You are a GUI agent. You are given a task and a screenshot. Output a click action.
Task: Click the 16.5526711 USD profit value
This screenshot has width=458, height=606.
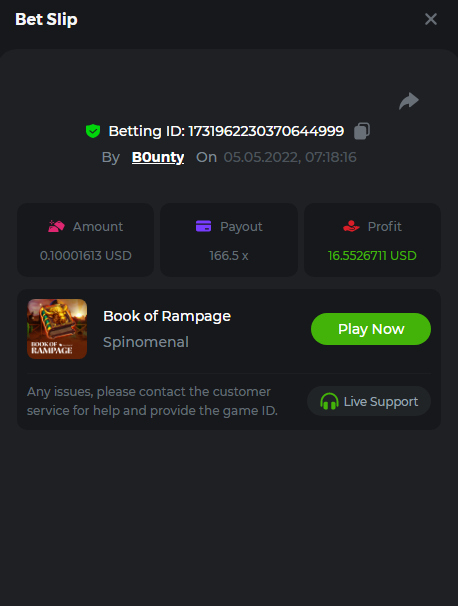click(372, 255)
